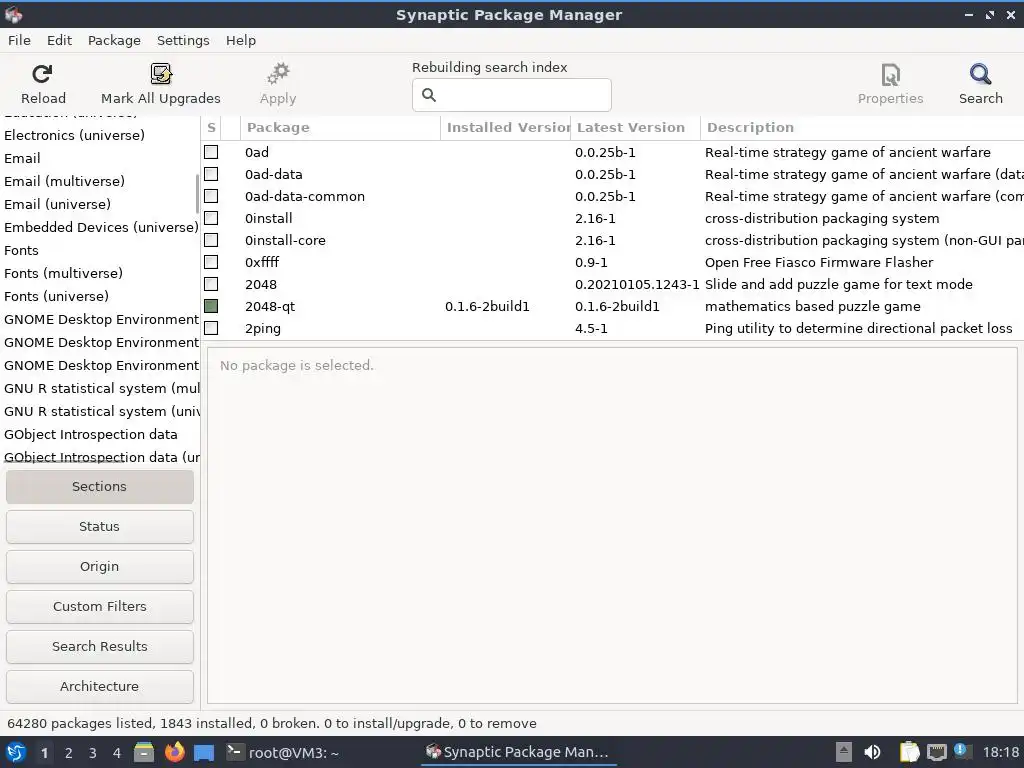Select the Fonts section
This screenshot has width=1024, height=768.
click(22, 250)
